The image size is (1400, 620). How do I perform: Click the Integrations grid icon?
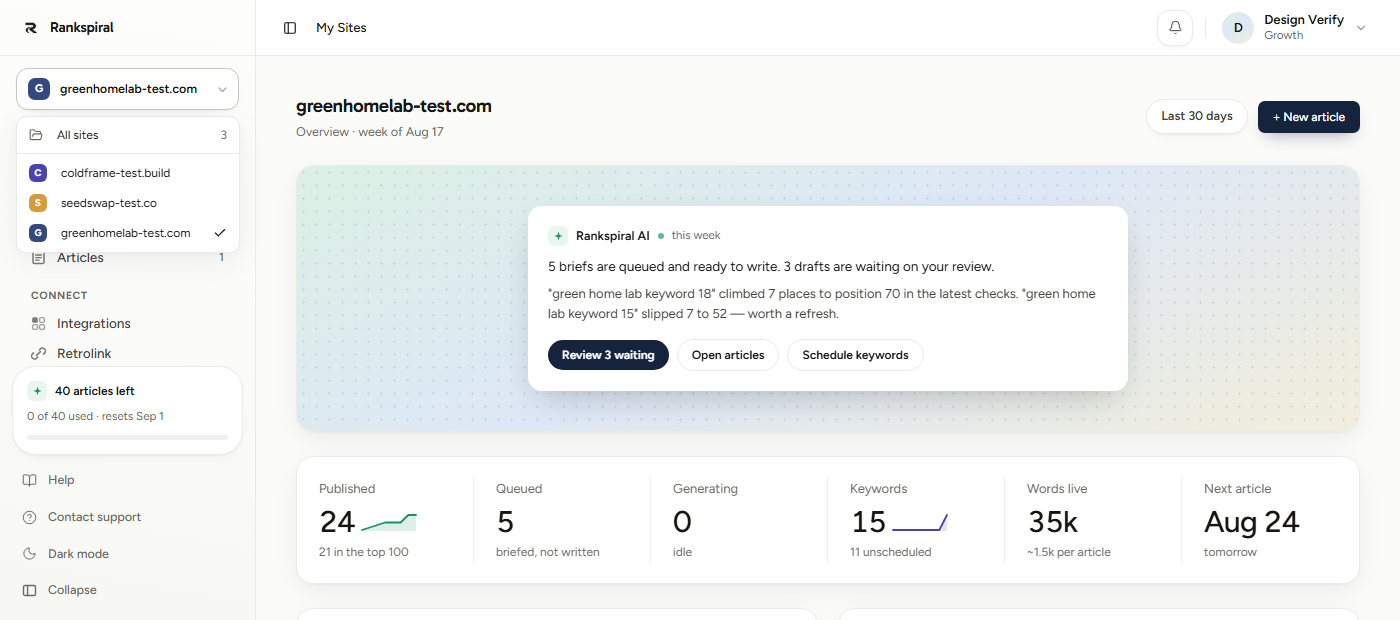click(38, 324)
